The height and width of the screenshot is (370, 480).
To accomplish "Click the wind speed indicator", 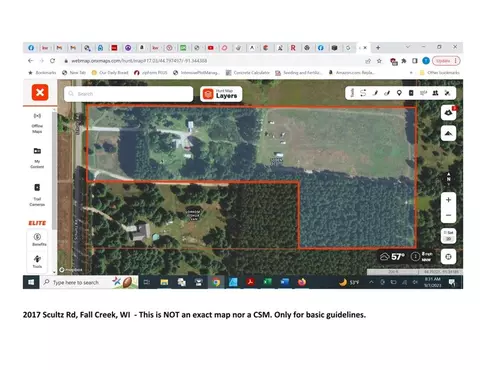I will pos(422,257).
